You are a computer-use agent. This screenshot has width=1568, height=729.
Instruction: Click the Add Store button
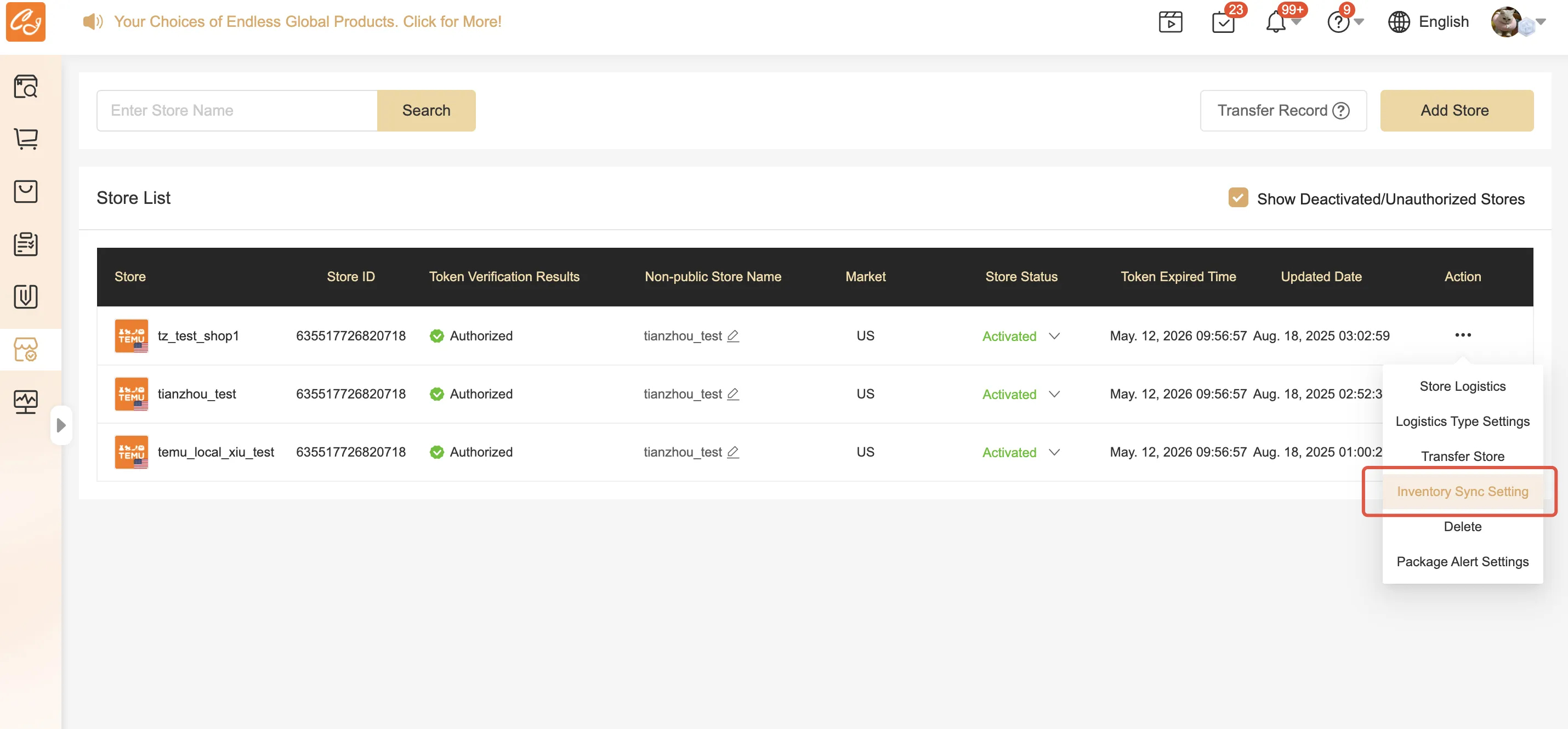(1456, 110)
